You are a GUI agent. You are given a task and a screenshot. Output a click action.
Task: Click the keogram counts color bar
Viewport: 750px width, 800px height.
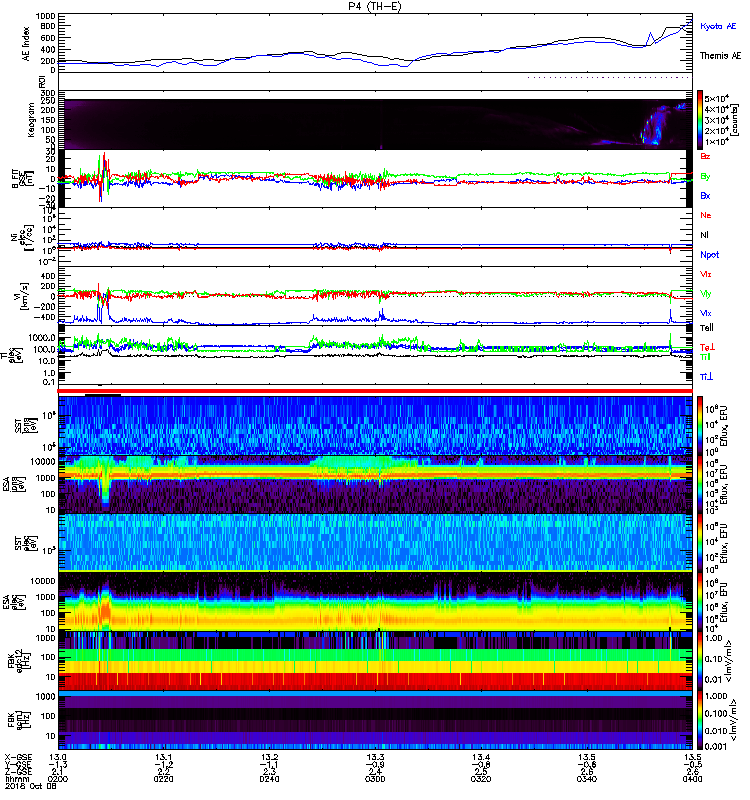coord(700,120)
